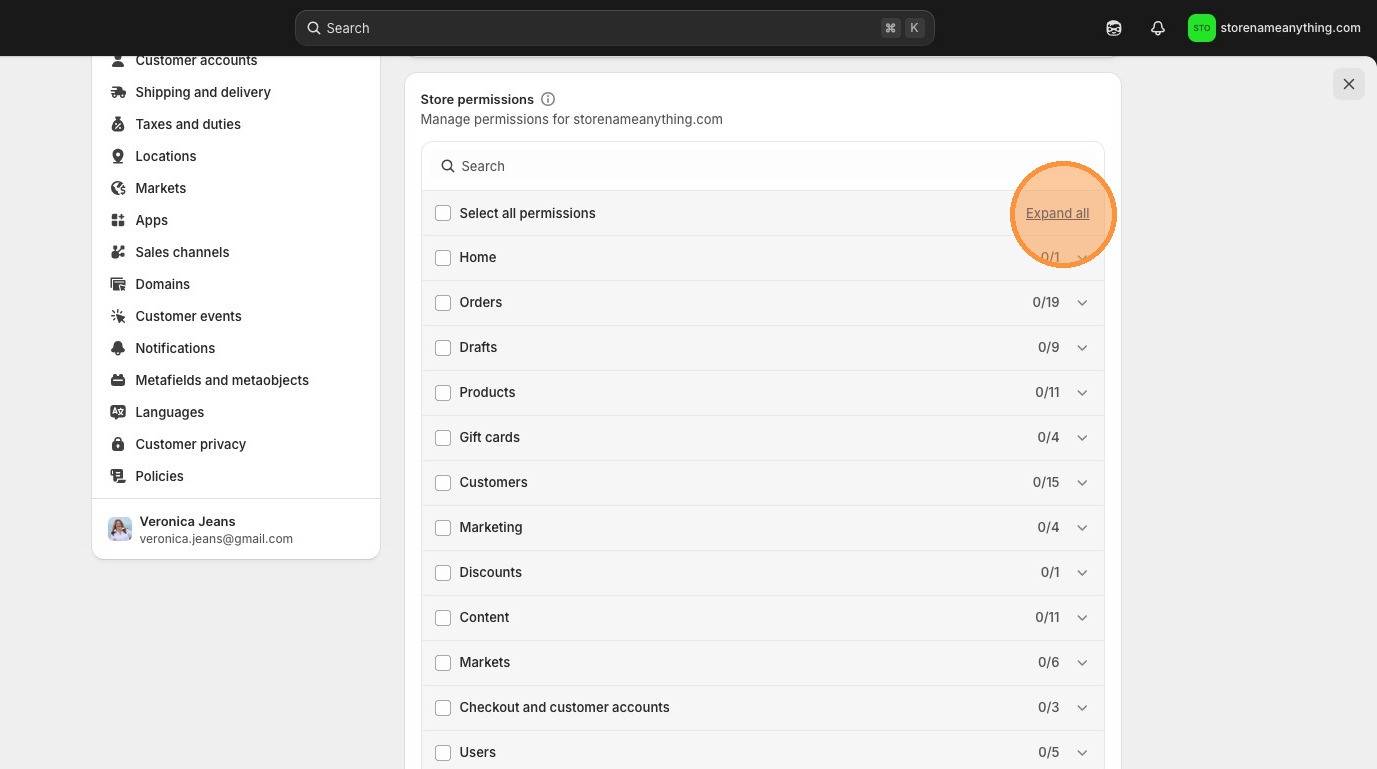Click the green STO store avatar
Image resolution: width=1377 pixels, height=769 pixels.
click(x=1201, y=28)
